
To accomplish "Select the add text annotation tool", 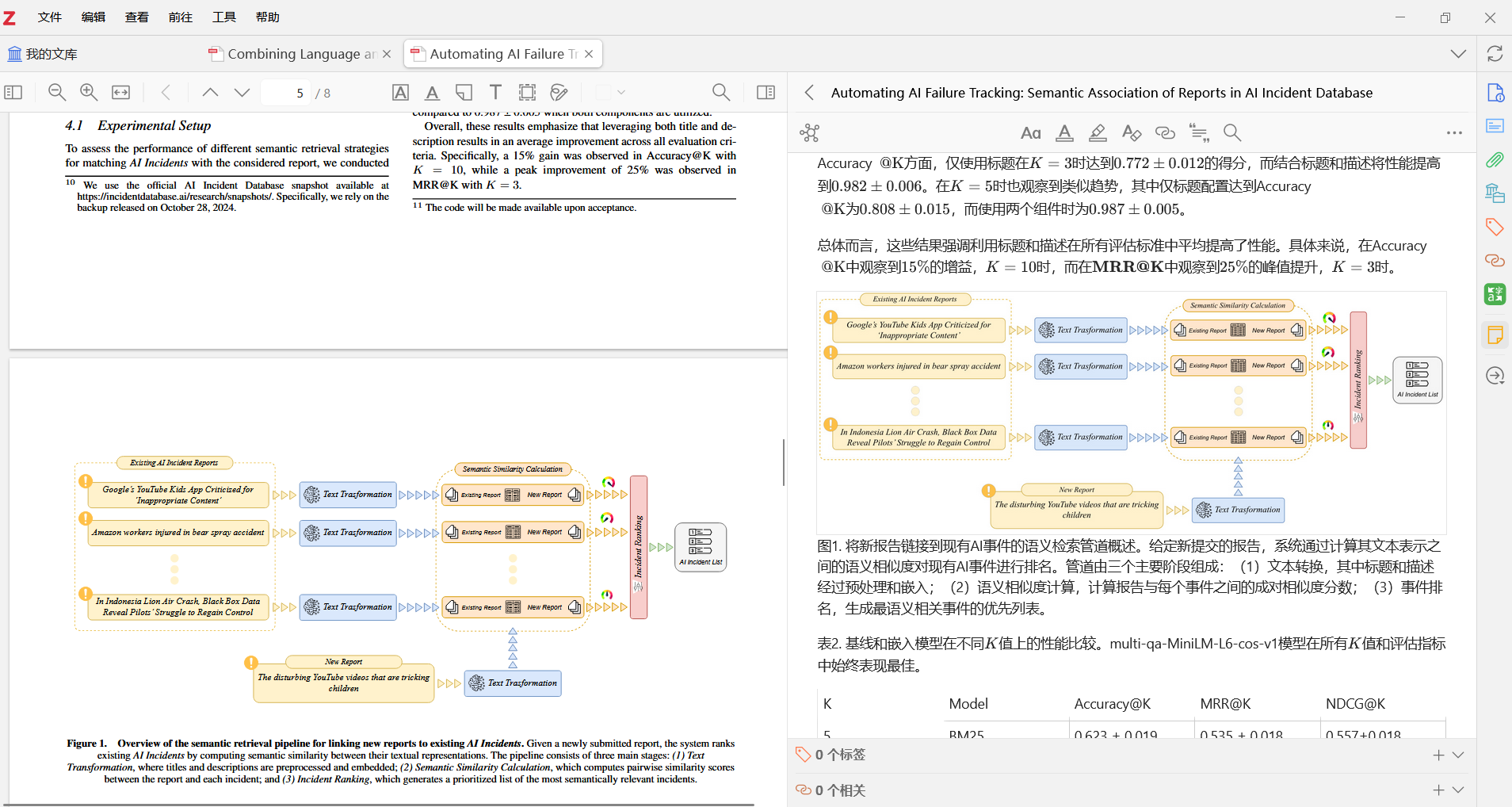I will [x=495, y=93].
